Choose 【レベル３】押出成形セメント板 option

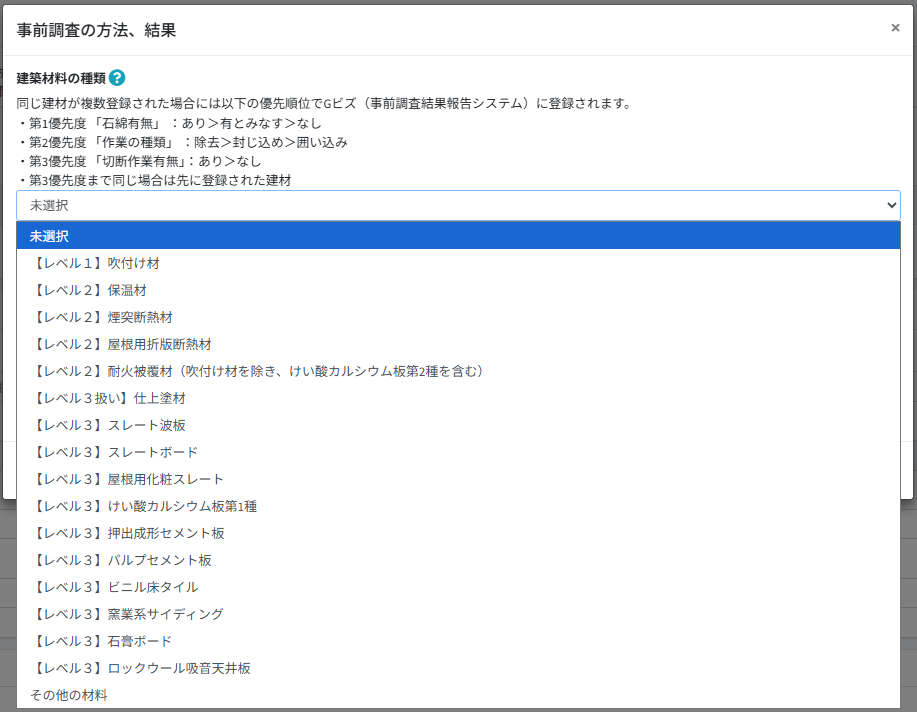[x=127, y=533]
